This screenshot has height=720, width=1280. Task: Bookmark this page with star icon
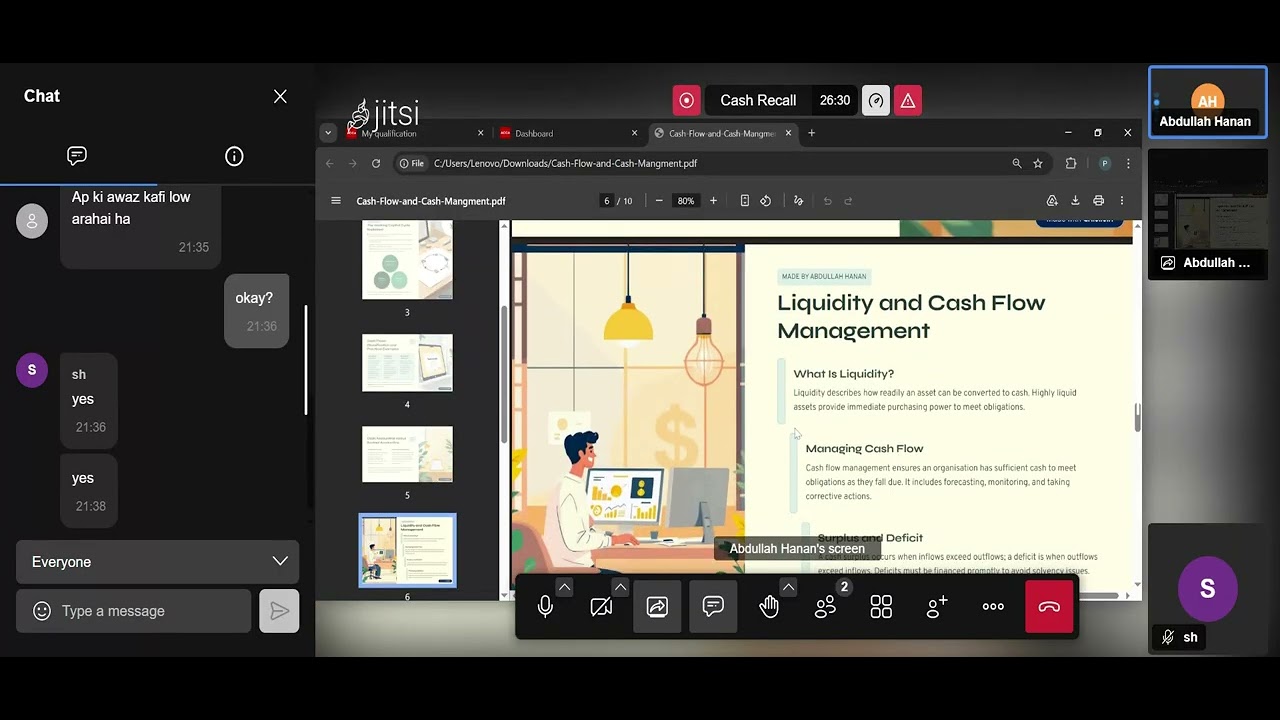1038,163
